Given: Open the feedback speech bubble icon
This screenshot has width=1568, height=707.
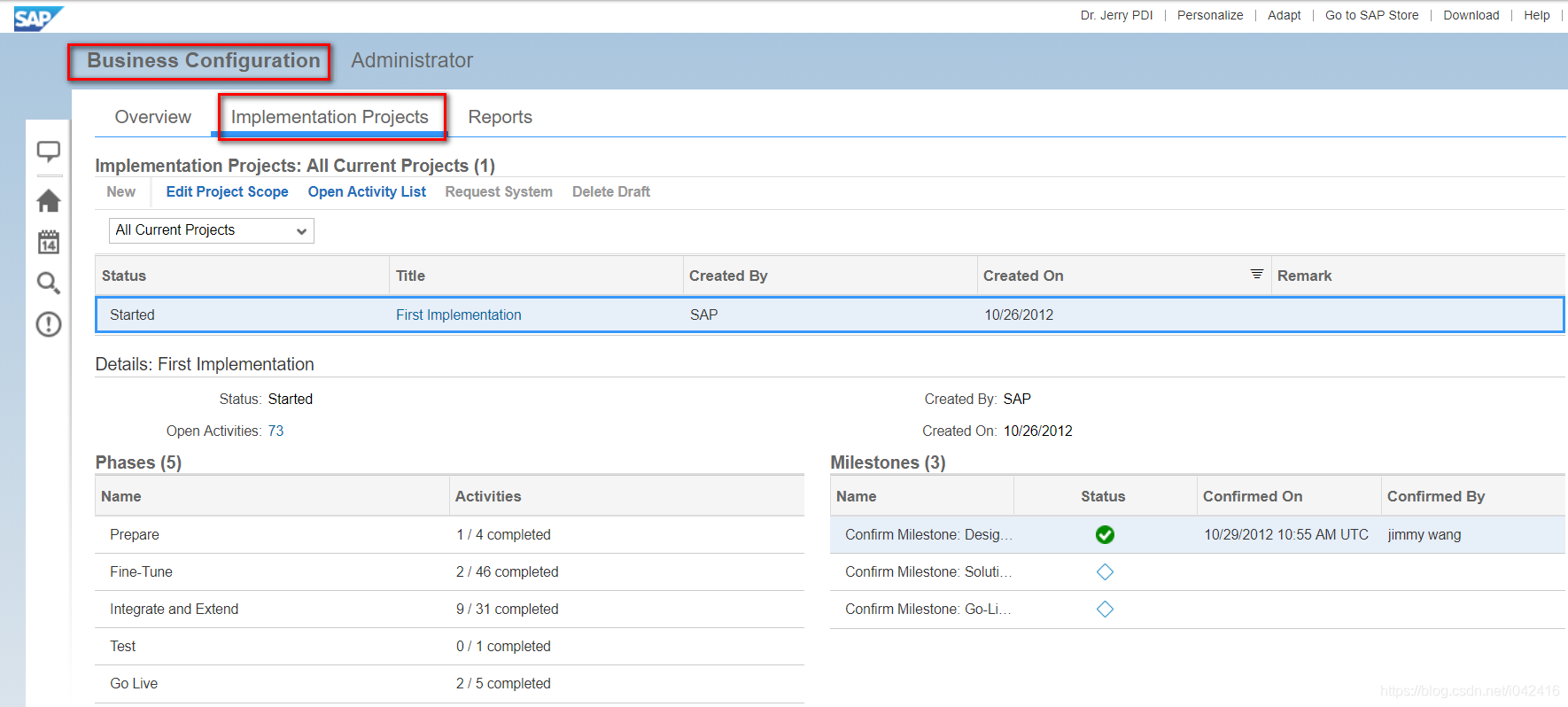Looking at the screenshot, I should coord(49,151).
